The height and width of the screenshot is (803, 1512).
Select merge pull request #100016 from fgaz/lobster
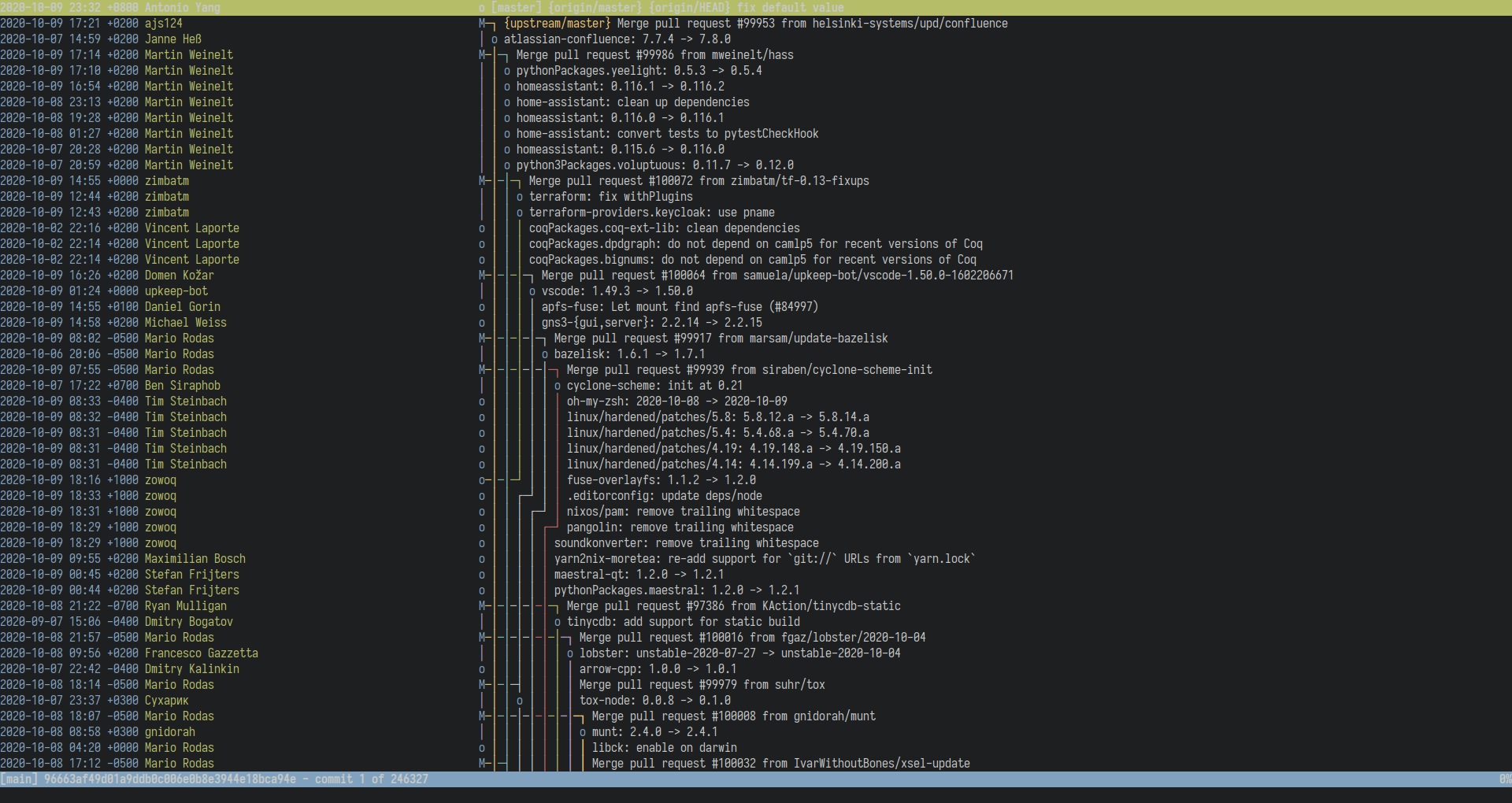(x=756, y=638)
